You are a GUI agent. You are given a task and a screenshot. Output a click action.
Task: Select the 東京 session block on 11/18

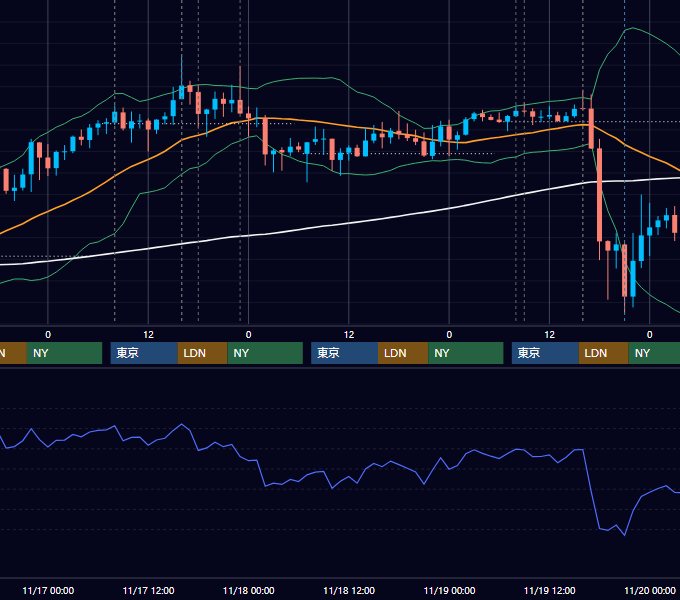point(344,353)
